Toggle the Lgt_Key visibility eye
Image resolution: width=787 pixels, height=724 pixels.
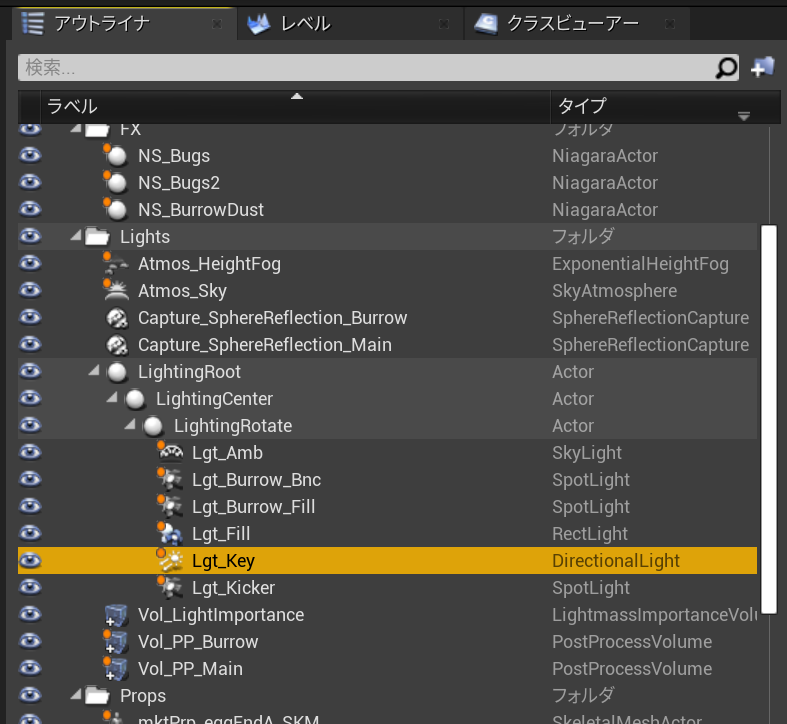pos(30,560)
